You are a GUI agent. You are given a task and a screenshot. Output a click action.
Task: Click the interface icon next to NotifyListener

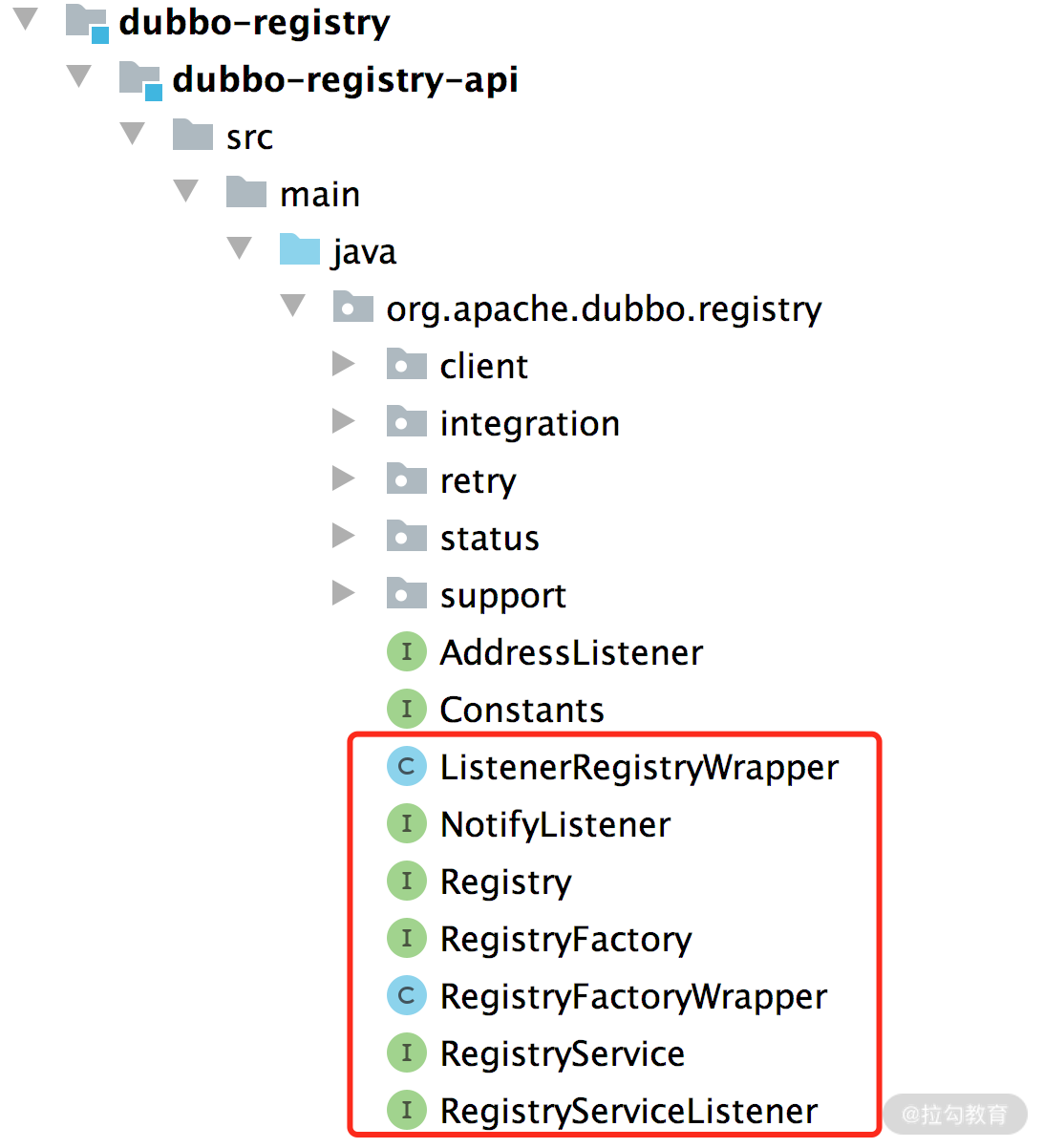(406, 824)
